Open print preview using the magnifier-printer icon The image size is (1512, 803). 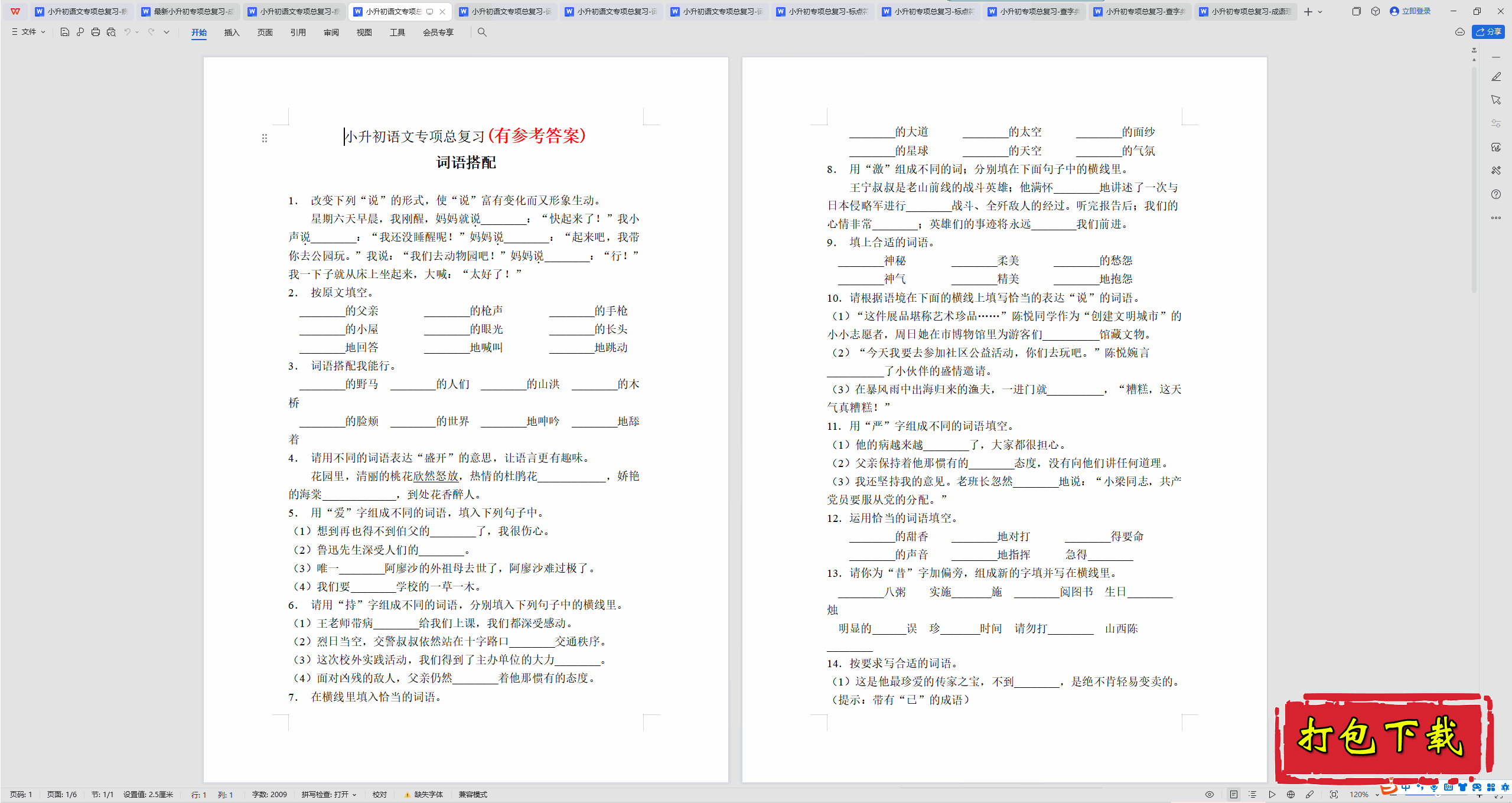[x=111, y=32]
